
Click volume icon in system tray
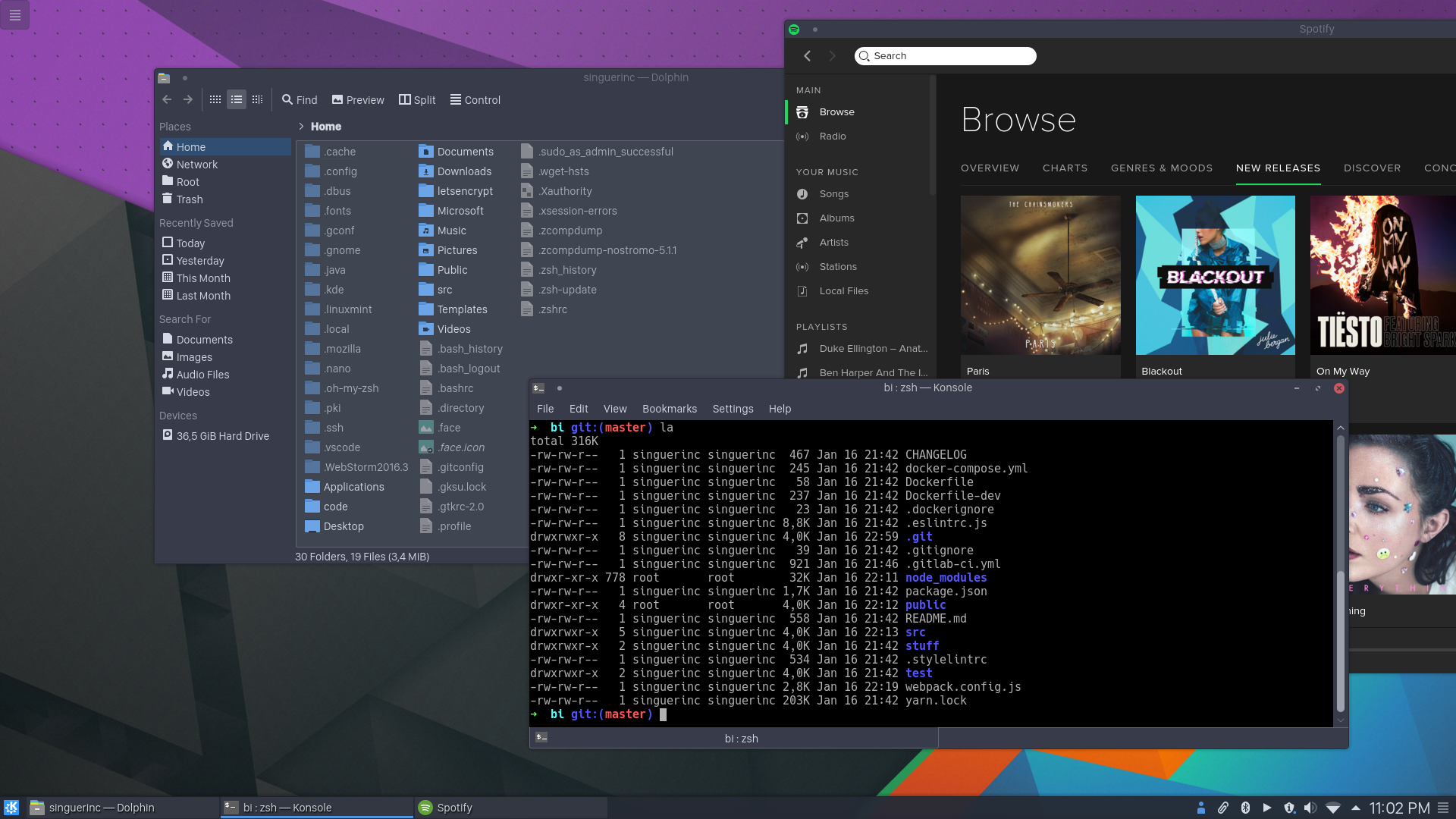[1310, 808]
